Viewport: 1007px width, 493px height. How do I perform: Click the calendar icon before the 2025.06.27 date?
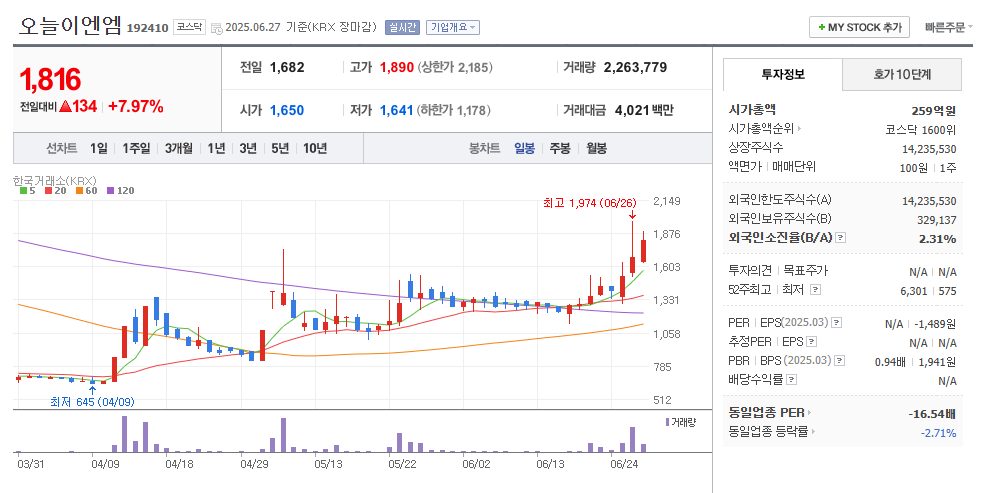pyautogui.click(x=216, y=28)
